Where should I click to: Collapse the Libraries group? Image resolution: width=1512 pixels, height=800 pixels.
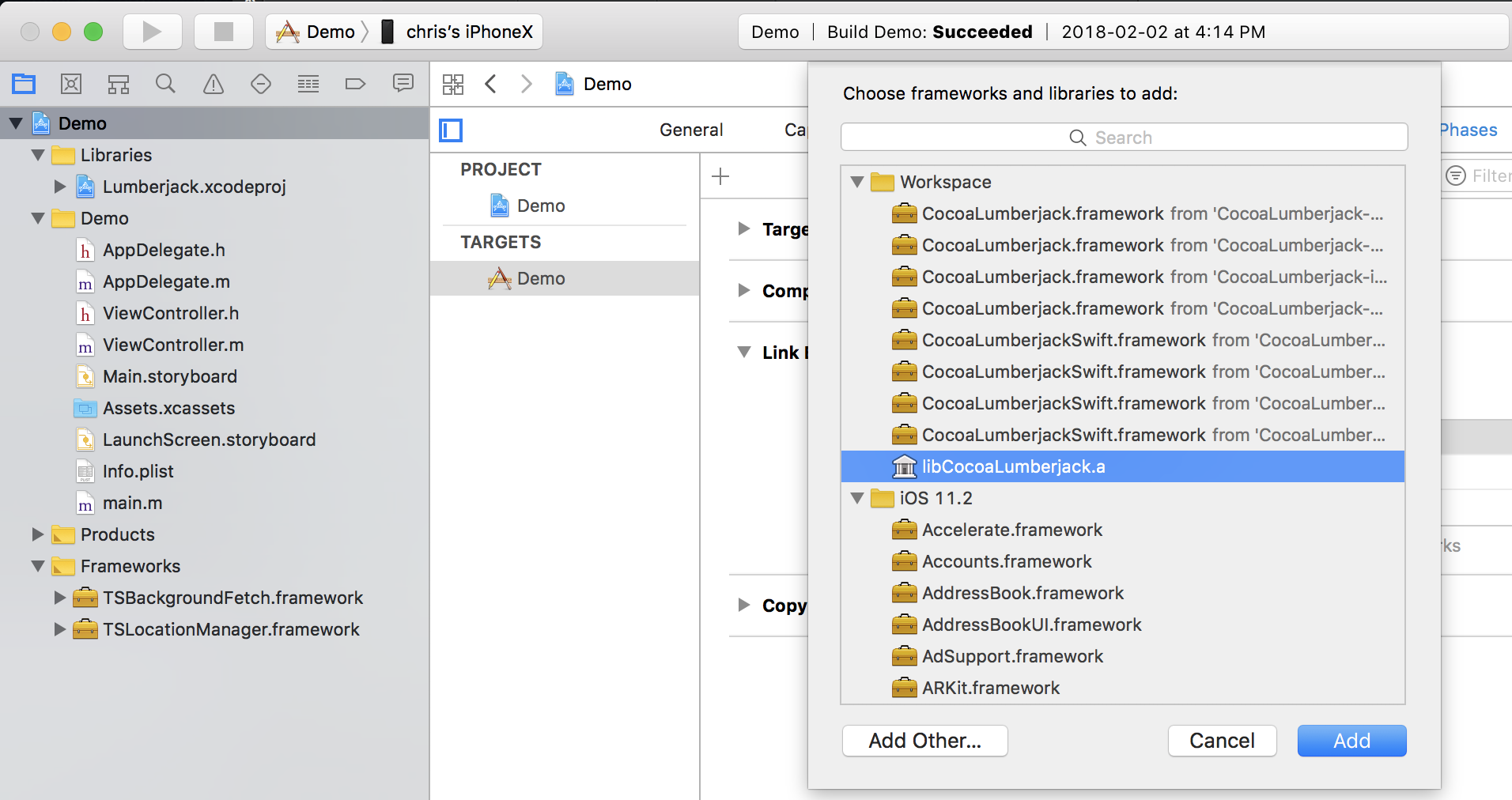[38, 155]
